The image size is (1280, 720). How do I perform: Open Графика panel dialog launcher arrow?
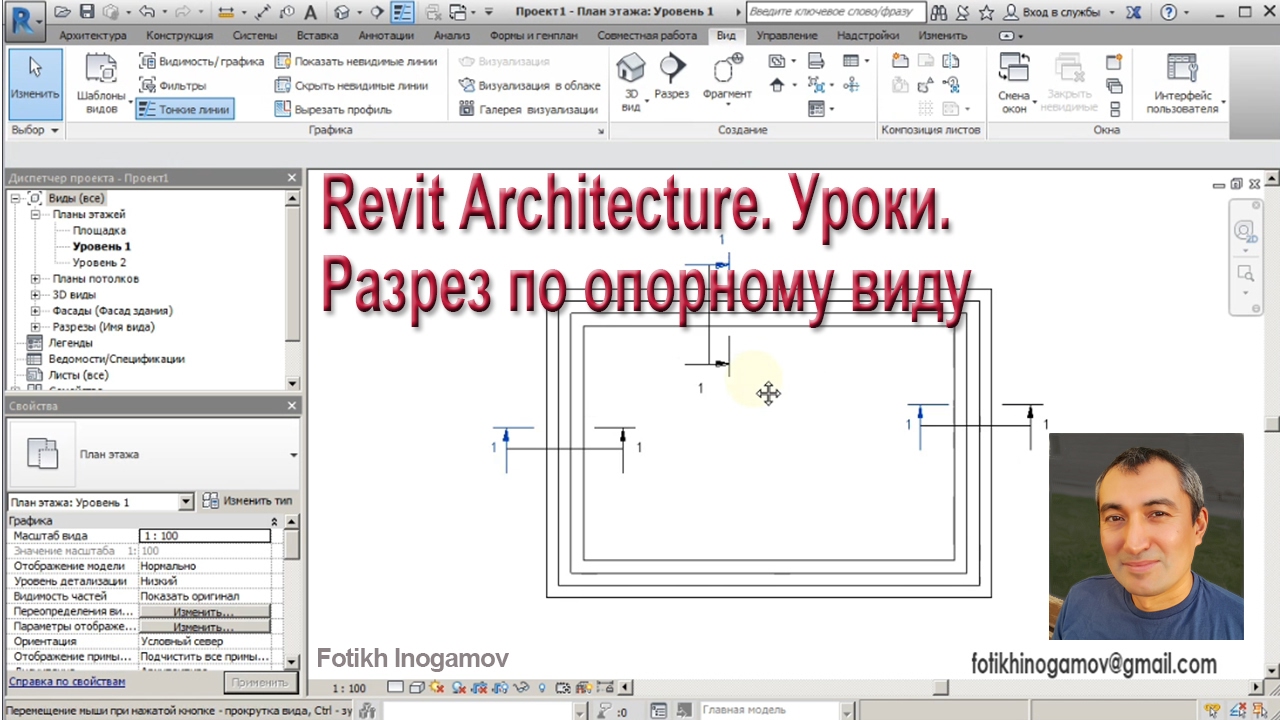[601, 131]
